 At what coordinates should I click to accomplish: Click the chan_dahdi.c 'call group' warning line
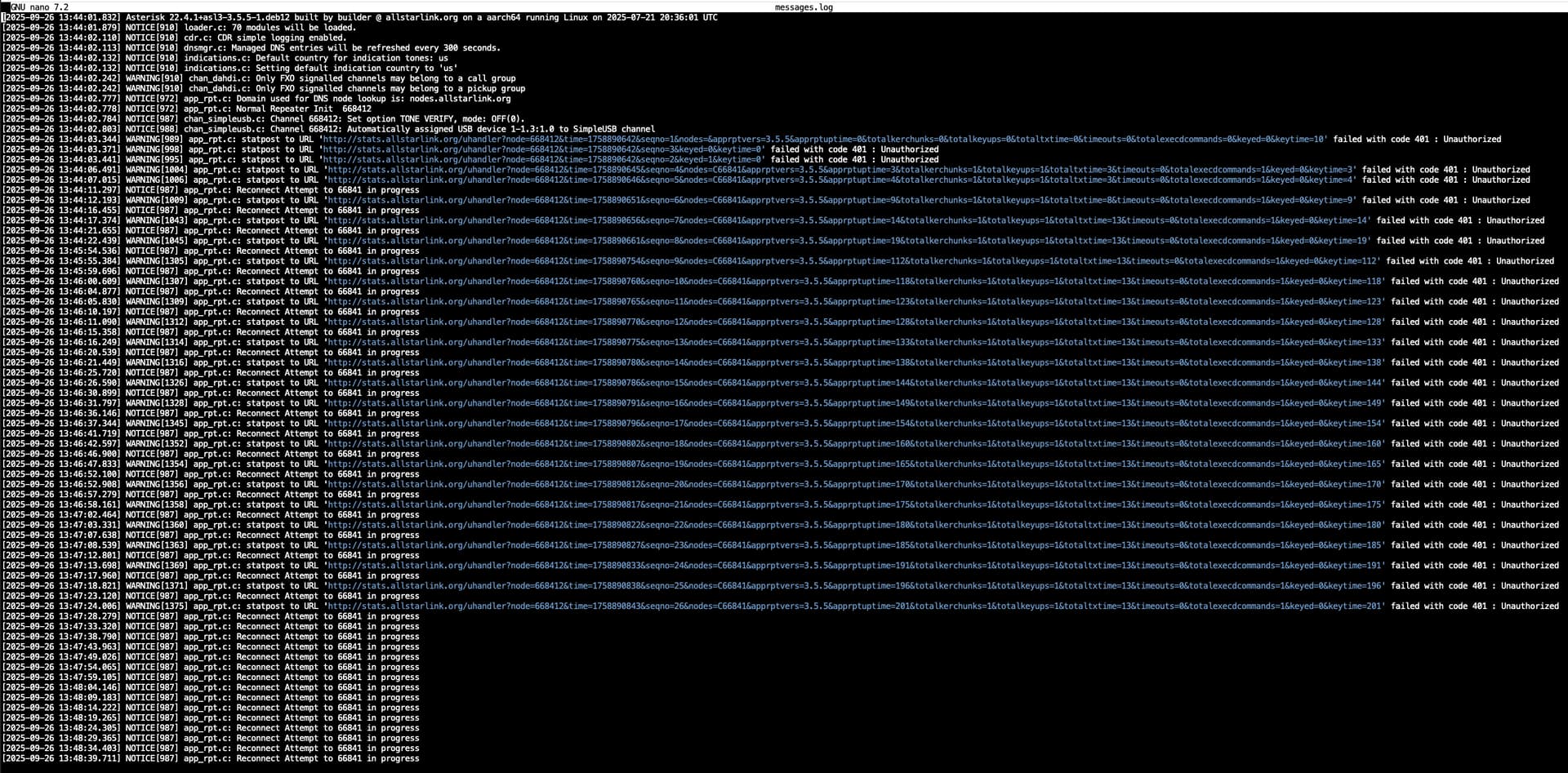tap(351, 78)
